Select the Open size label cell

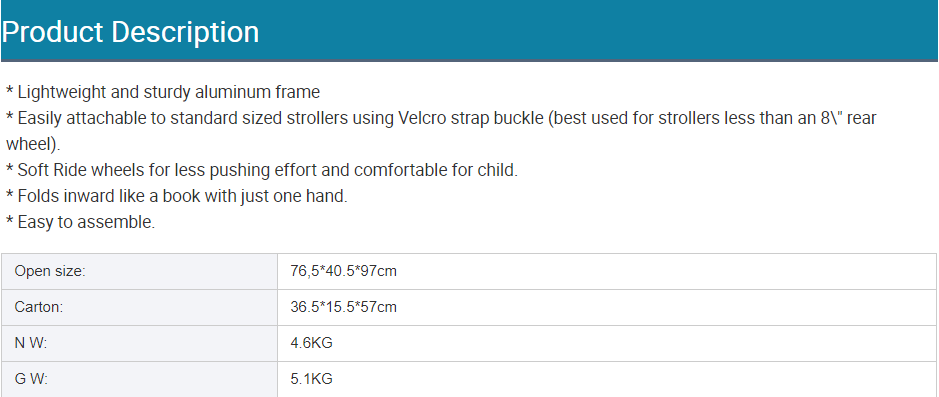coord(140,271)
